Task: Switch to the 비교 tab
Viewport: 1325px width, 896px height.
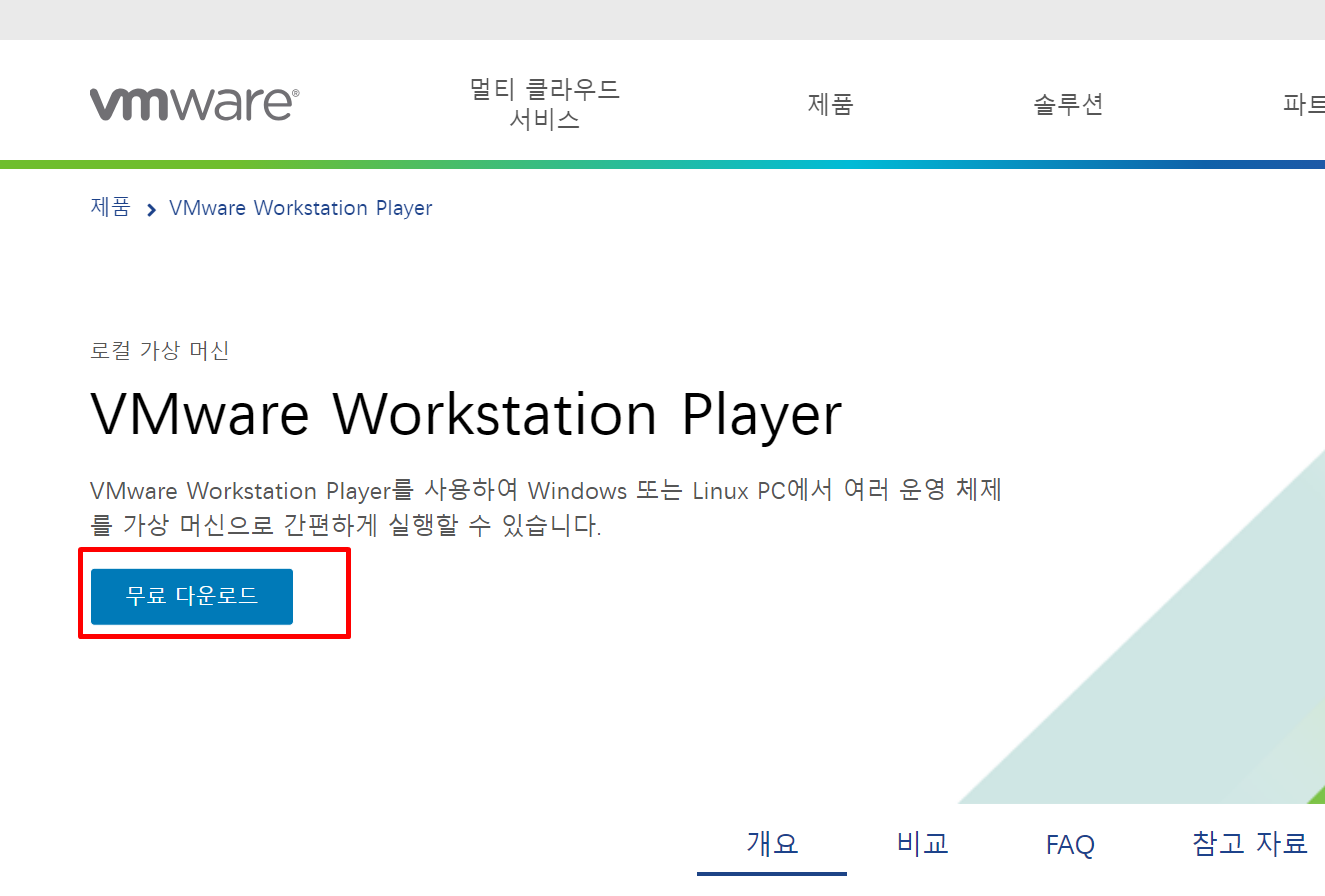Action: [x=922, y=843]
